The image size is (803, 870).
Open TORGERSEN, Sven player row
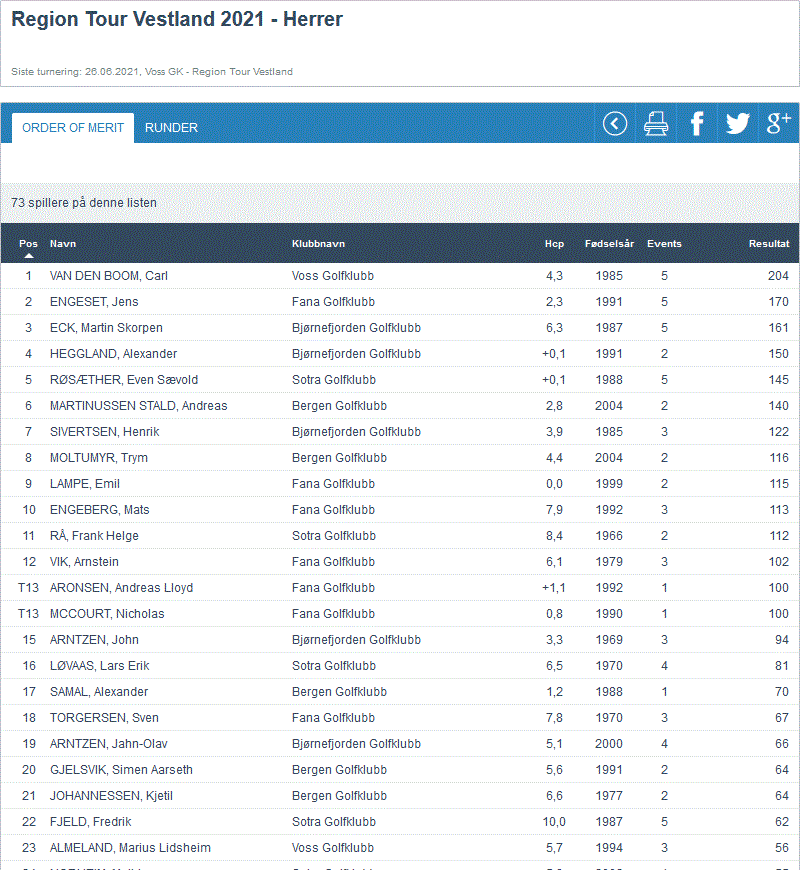tap(104, 718)
